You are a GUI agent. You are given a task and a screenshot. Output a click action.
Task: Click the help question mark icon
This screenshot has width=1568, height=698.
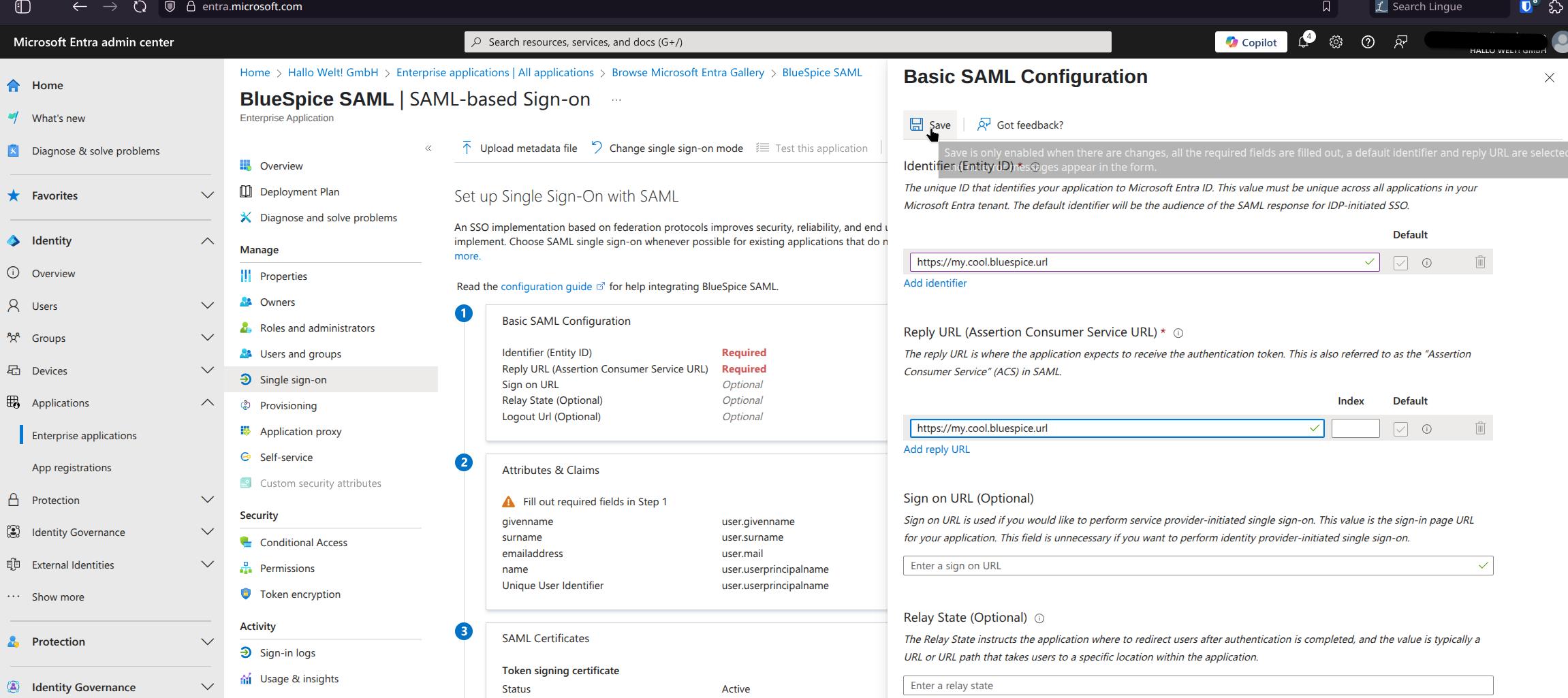1368,42
